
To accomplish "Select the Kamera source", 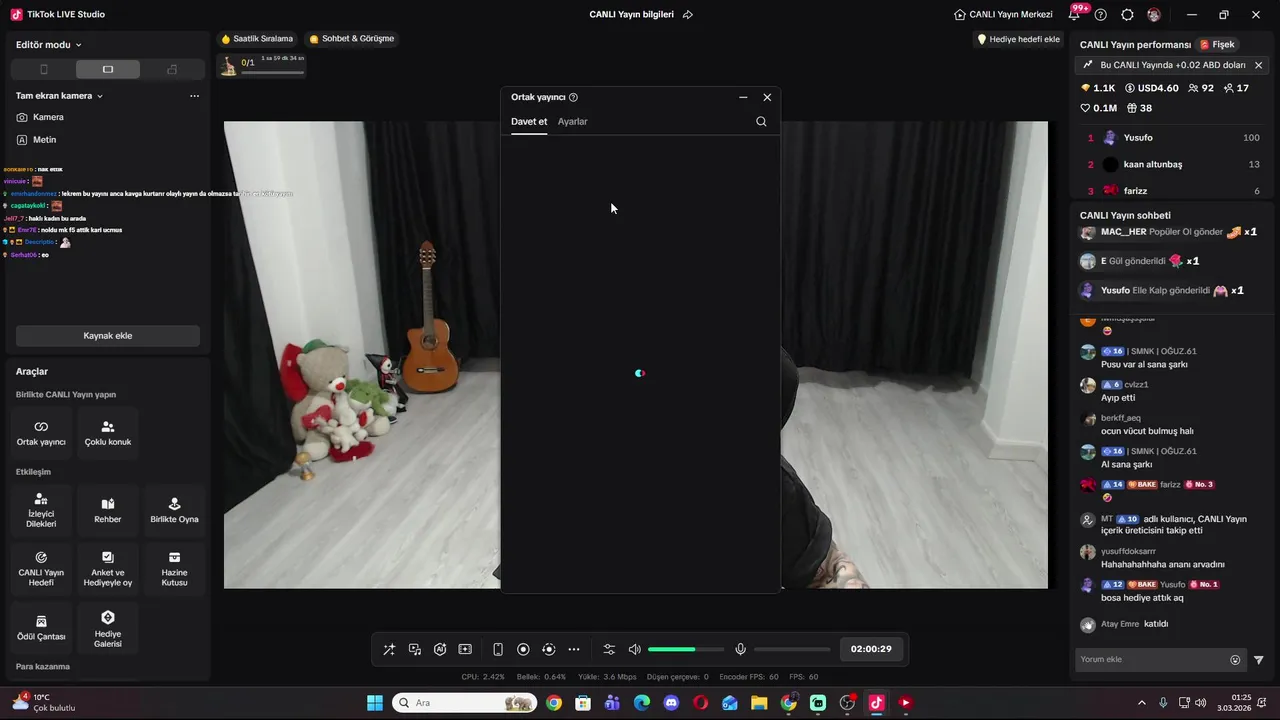I will coord(48,117).
